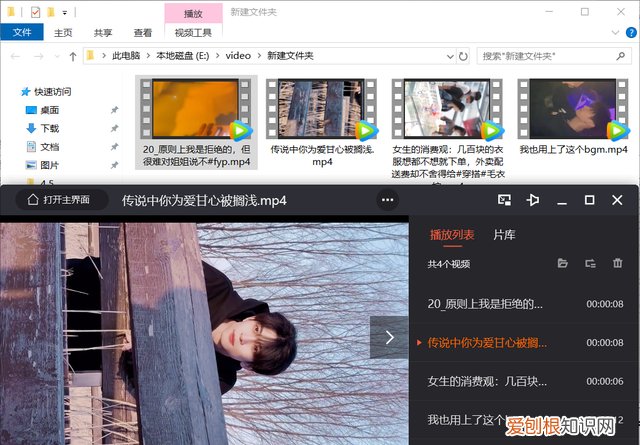
Task: Play 20_原则上我是拒绝的 in the playlist
Action: point(485,304)
